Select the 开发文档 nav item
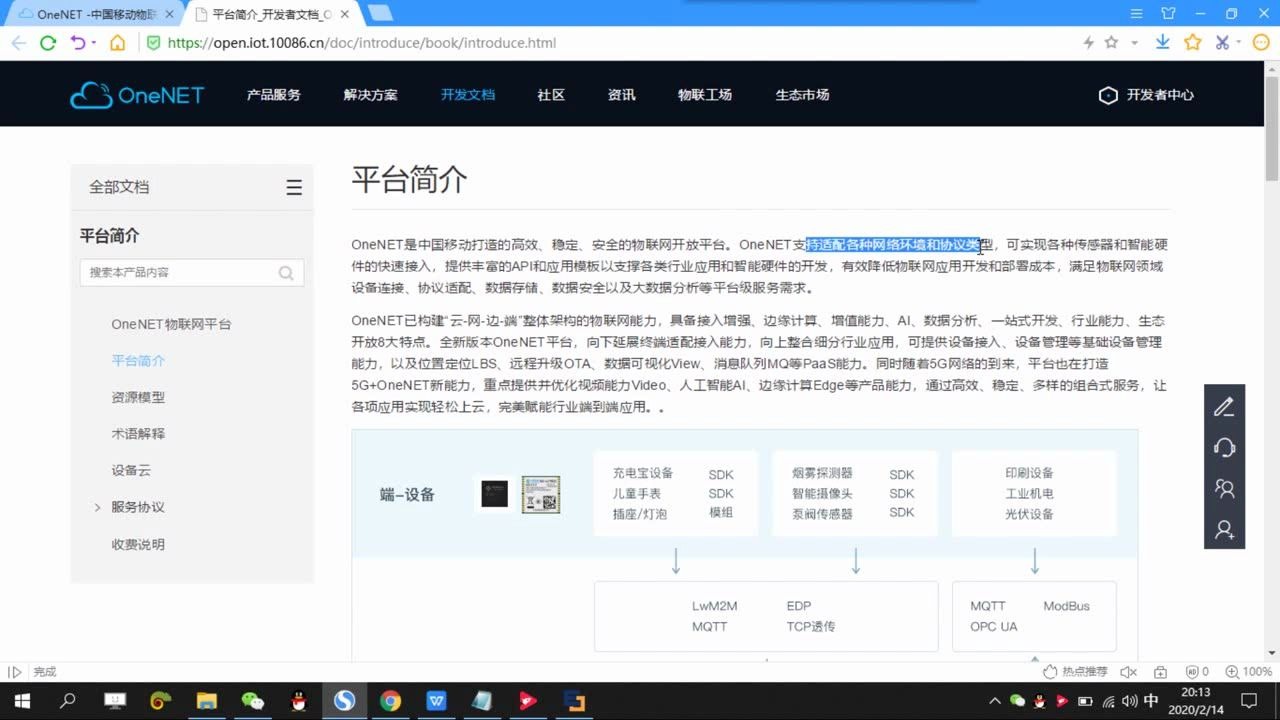1280x720 pixels. click(467, 95)
